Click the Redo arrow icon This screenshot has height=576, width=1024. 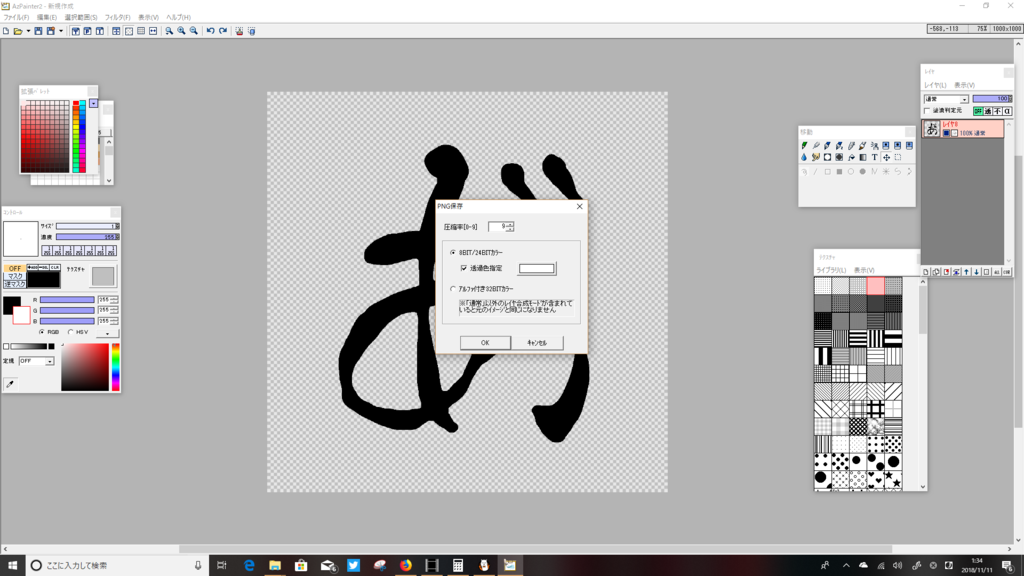pos(223,31)
